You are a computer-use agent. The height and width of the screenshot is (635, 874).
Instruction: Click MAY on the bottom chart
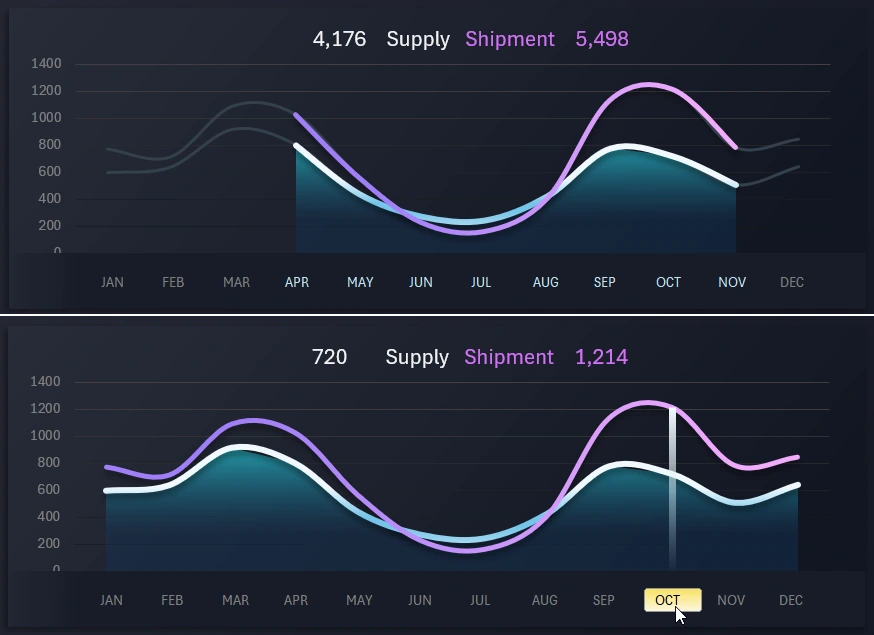click(359, 599)
